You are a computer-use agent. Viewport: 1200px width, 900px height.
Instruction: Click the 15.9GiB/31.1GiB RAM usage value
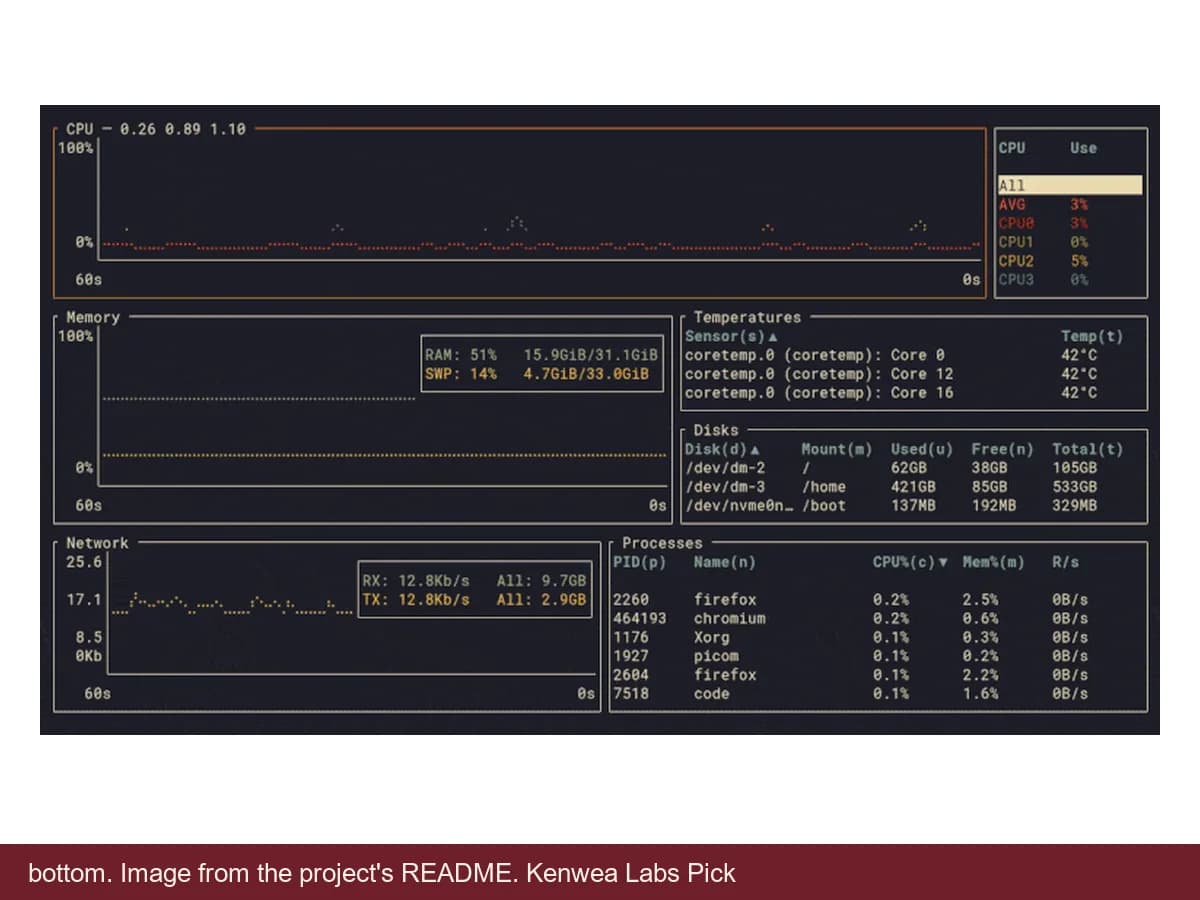point(590,355)
